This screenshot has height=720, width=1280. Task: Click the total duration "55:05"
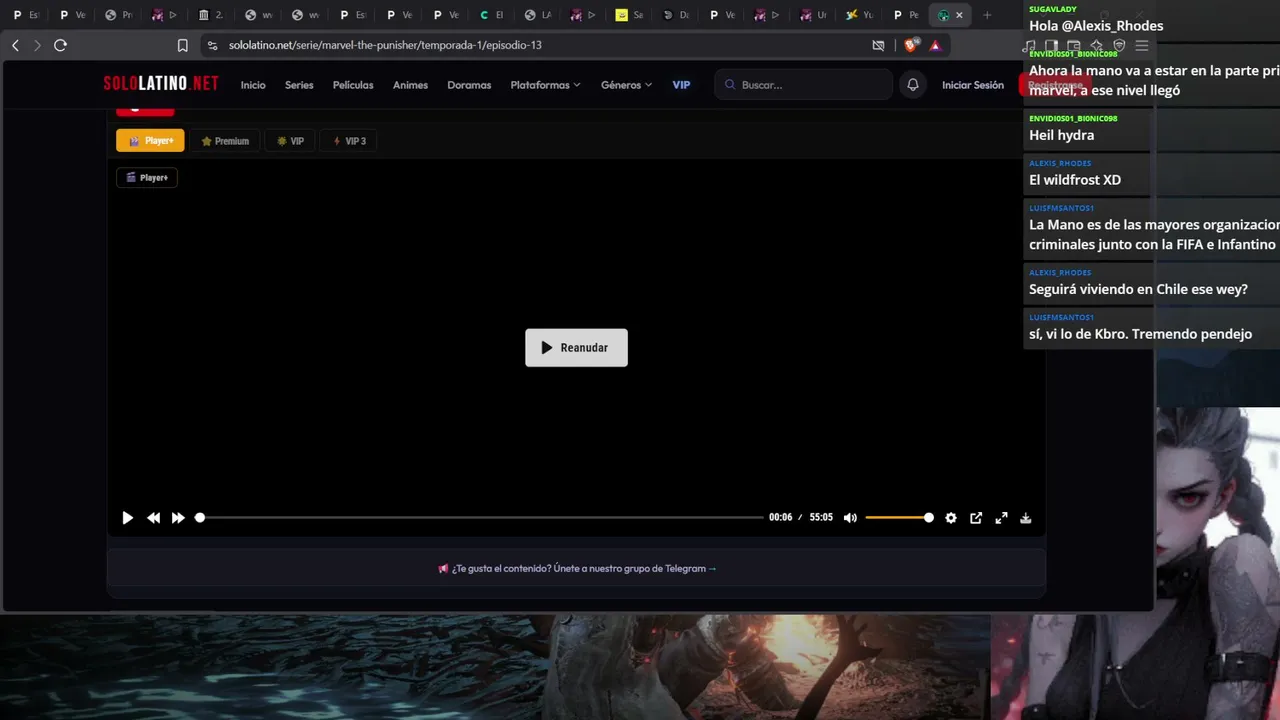pos(821,518)
